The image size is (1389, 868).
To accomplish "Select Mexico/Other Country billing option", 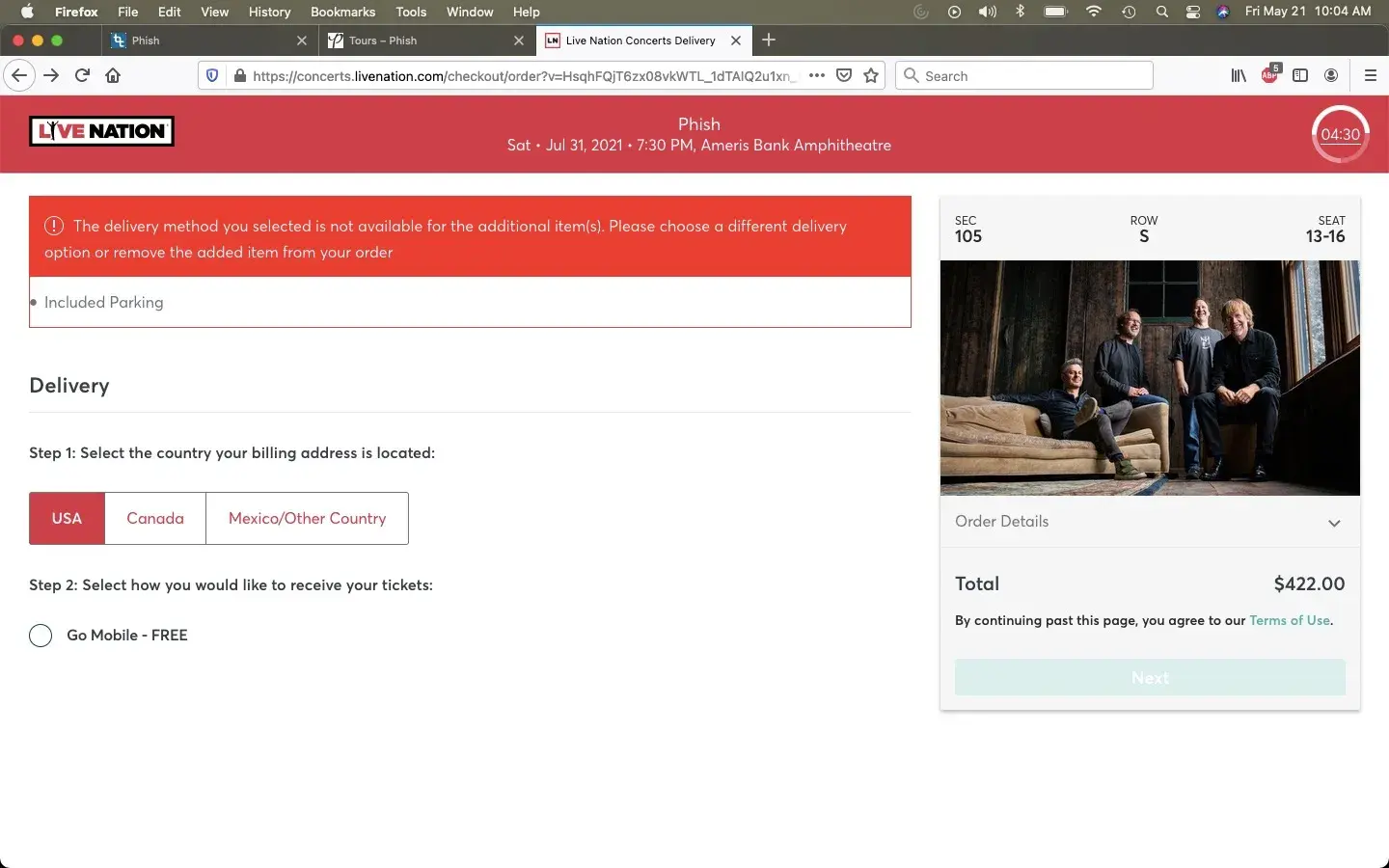I will [x=307, y=518].
